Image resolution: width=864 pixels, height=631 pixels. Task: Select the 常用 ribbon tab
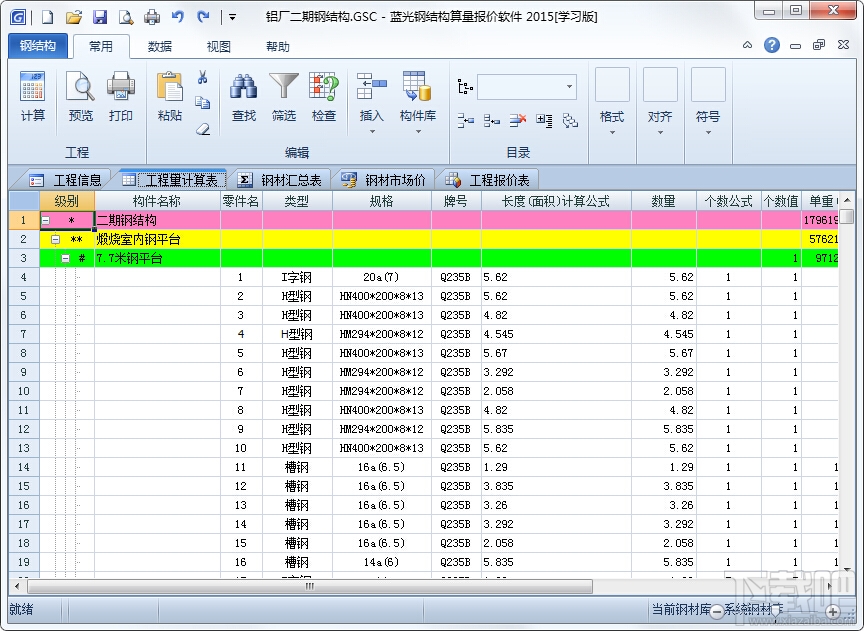(101, 46)
